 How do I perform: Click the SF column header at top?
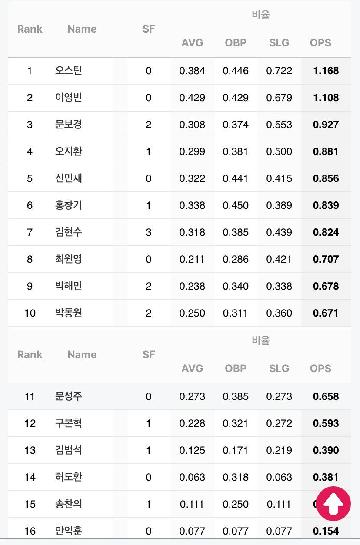pyautogui.click(x=148, y=29)
